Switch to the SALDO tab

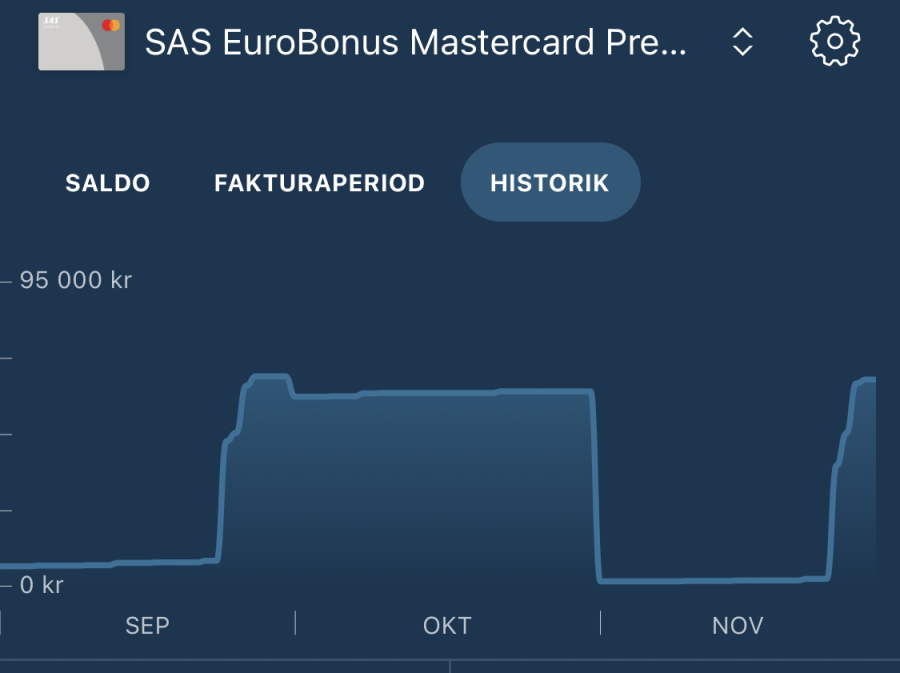(x=108, y=183)
